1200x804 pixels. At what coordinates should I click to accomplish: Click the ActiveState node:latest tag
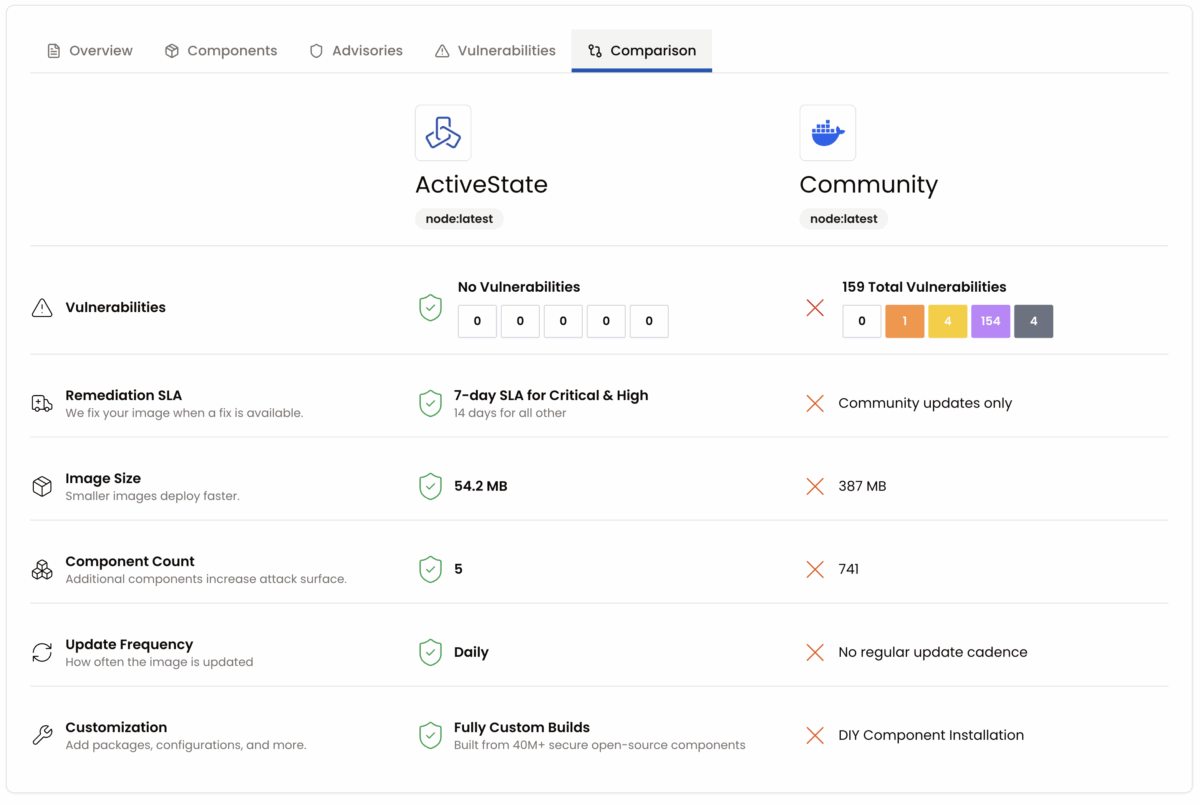pos(459,219)
